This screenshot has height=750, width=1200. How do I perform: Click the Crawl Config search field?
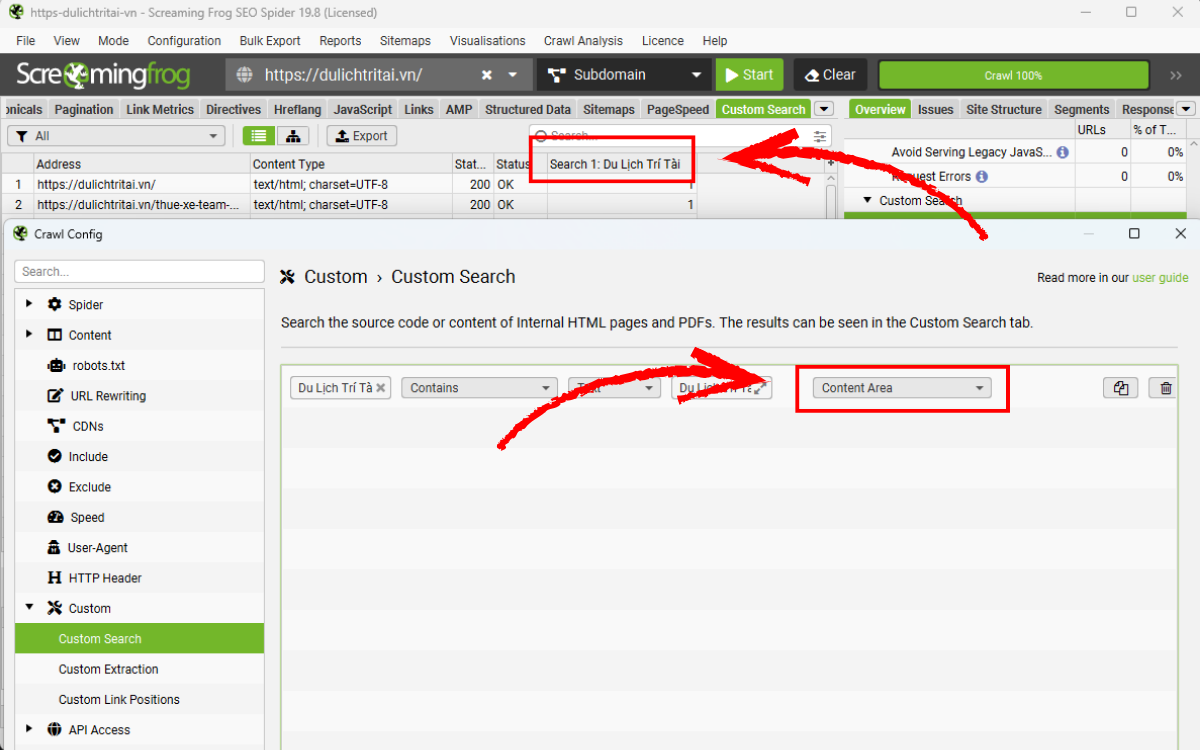tap(139, 271)
